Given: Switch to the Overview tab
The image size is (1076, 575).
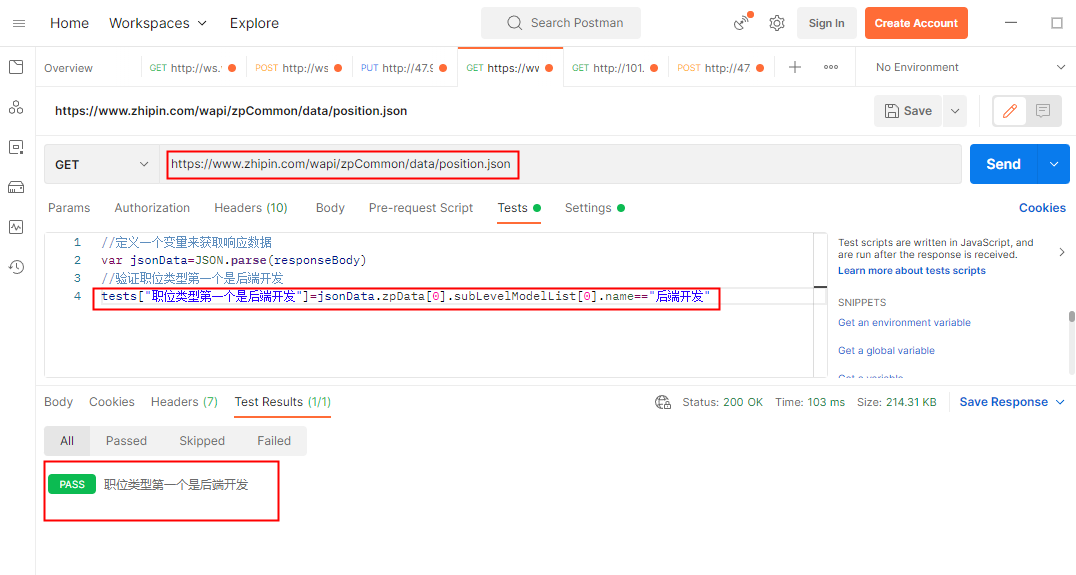Looking at the screenshot, I should click(68, 68).
